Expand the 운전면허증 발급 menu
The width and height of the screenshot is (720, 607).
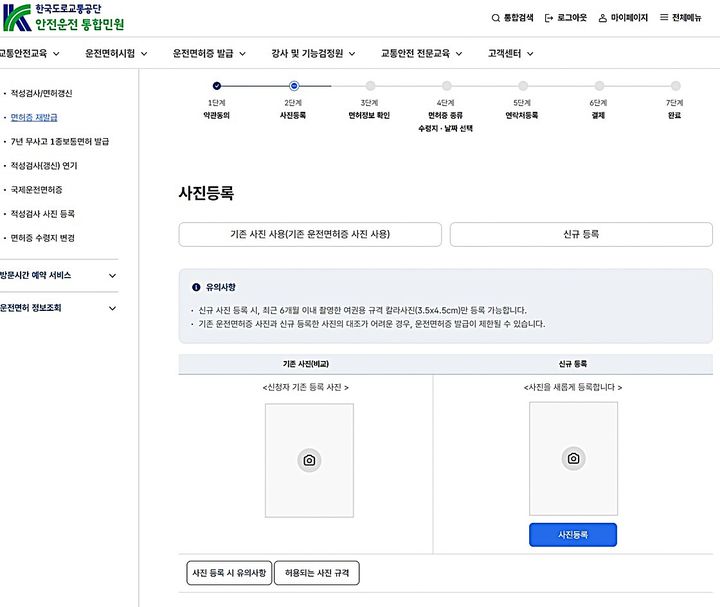click(x=209, y=54)
